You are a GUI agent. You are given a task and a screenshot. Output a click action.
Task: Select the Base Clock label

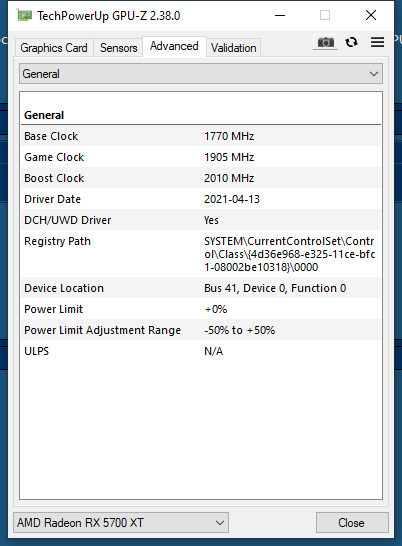[51, 136]
